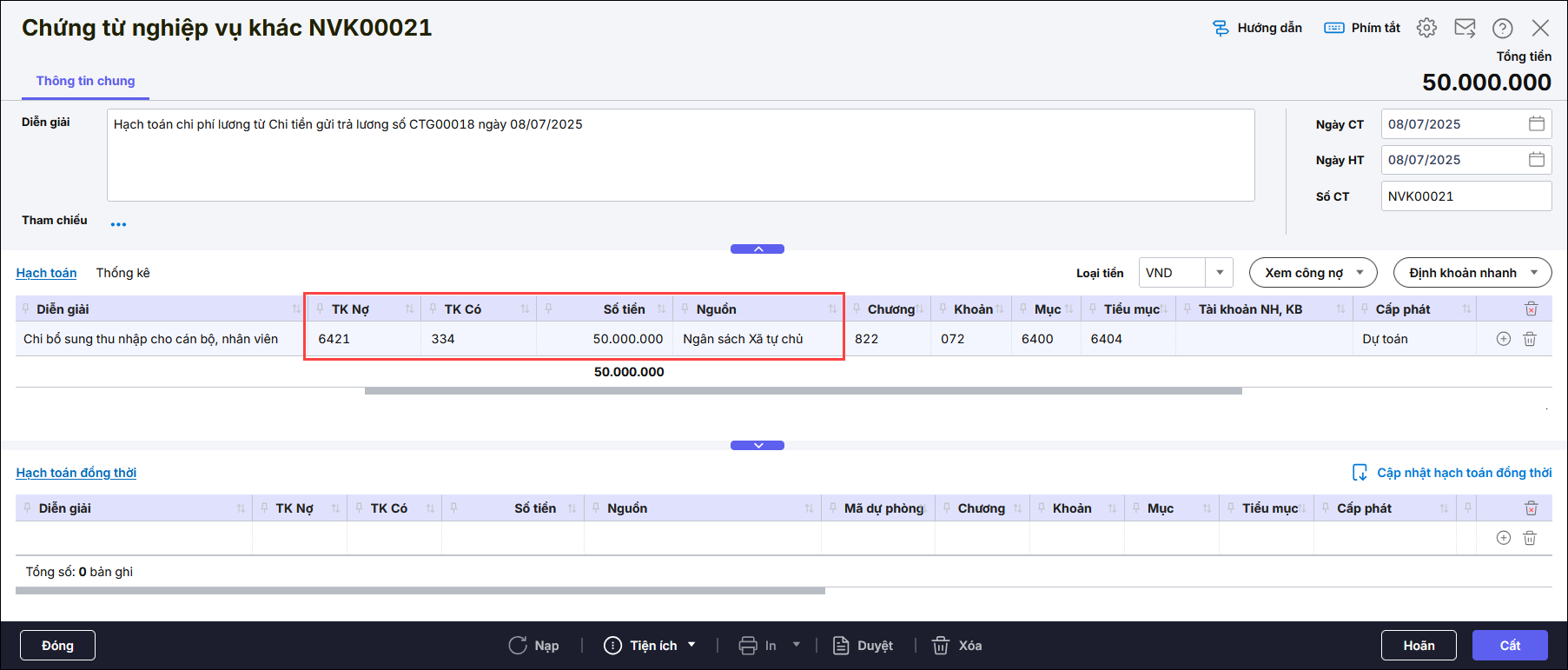This screenshot has height=670, width=1568.
Task: Pin the TK Nợ column
Action: [320, 309]
